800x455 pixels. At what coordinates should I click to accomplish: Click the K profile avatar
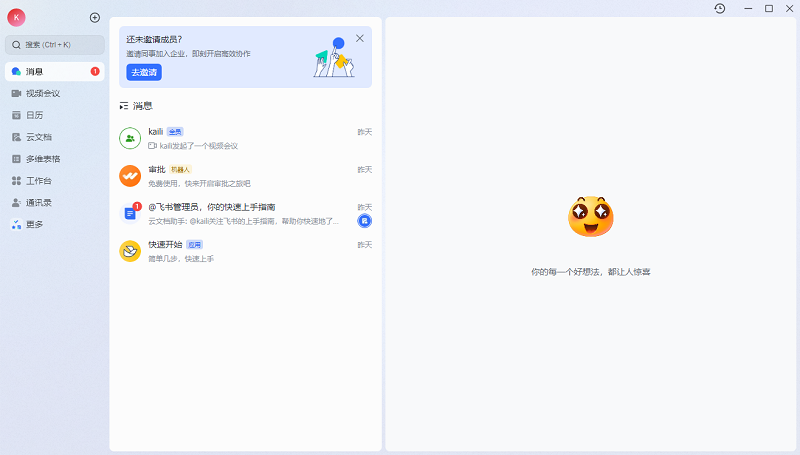tap(16, 17)
